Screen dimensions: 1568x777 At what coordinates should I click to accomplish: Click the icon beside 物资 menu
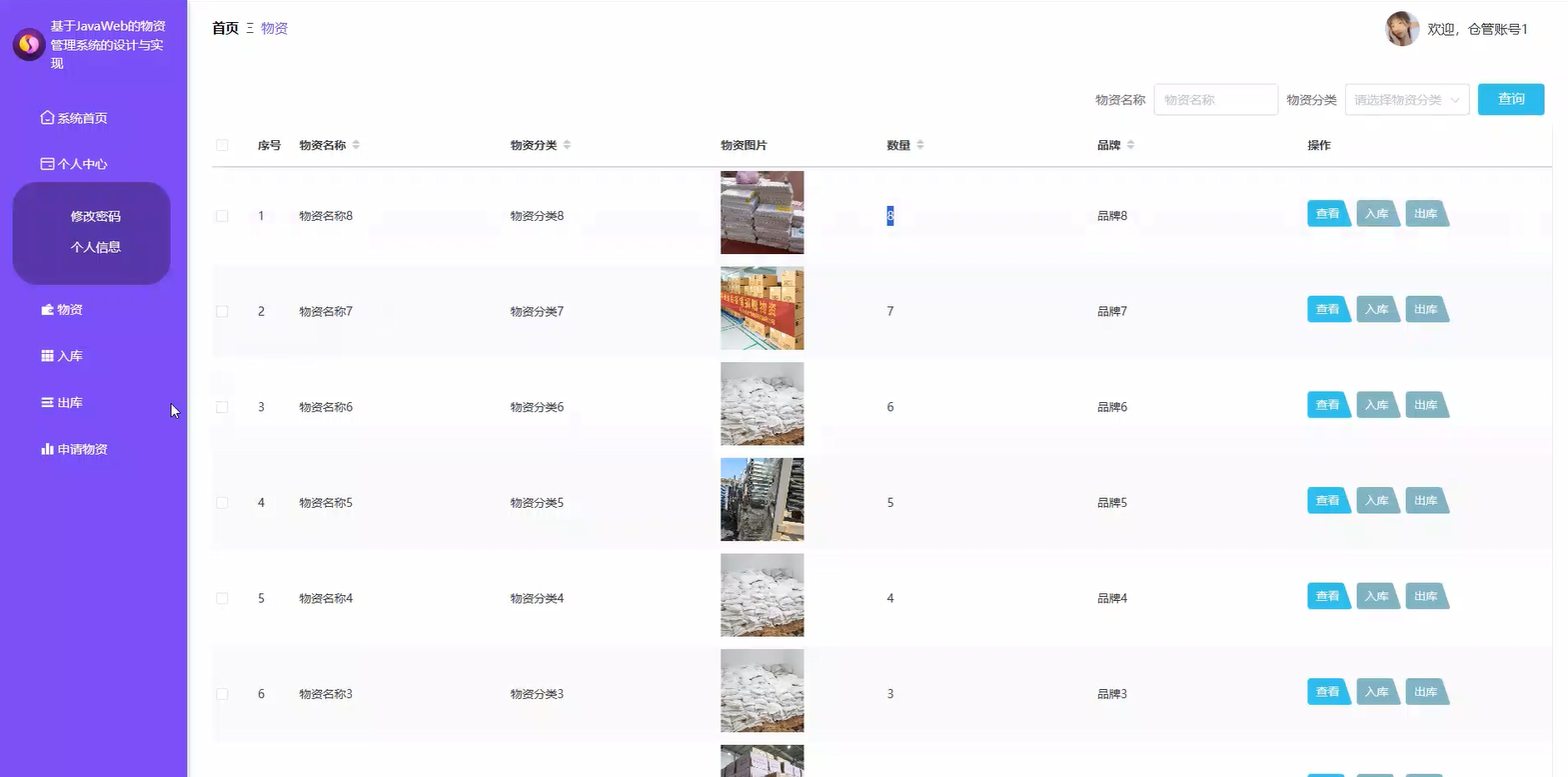pyautogui.click(x=47, y=309)
